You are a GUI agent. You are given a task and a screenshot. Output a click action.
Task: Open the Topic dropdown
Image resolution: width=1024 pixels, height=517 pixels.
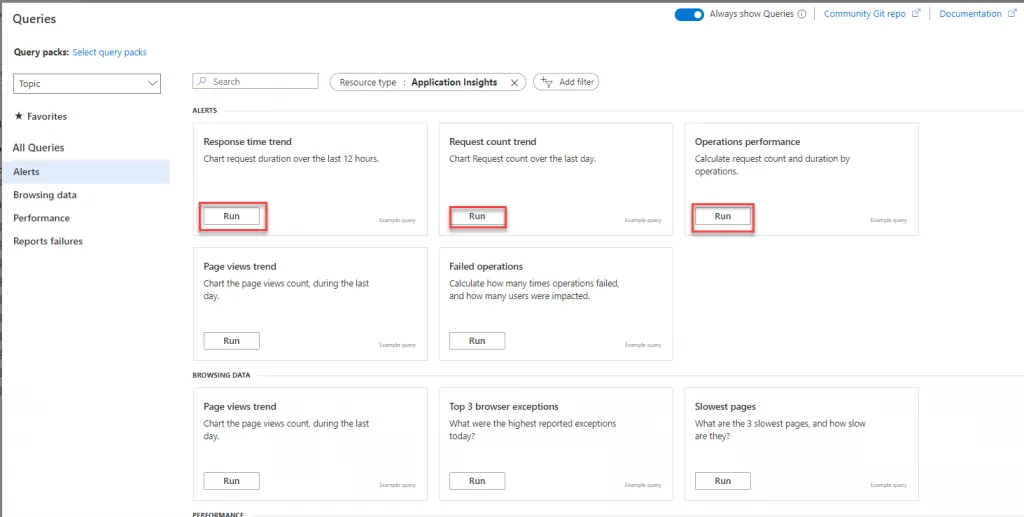(87, 84)
